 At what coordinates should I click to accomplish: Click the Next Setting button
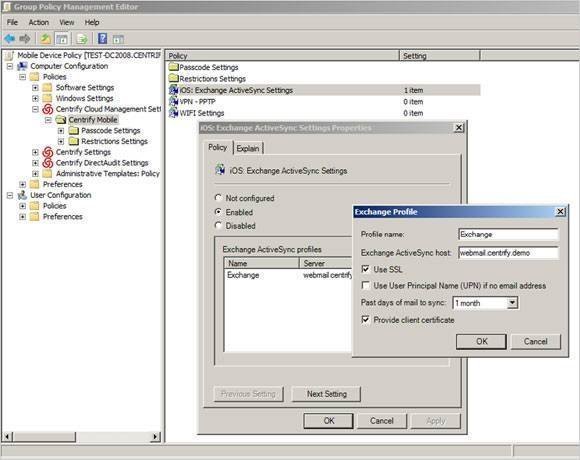(327, 394)
